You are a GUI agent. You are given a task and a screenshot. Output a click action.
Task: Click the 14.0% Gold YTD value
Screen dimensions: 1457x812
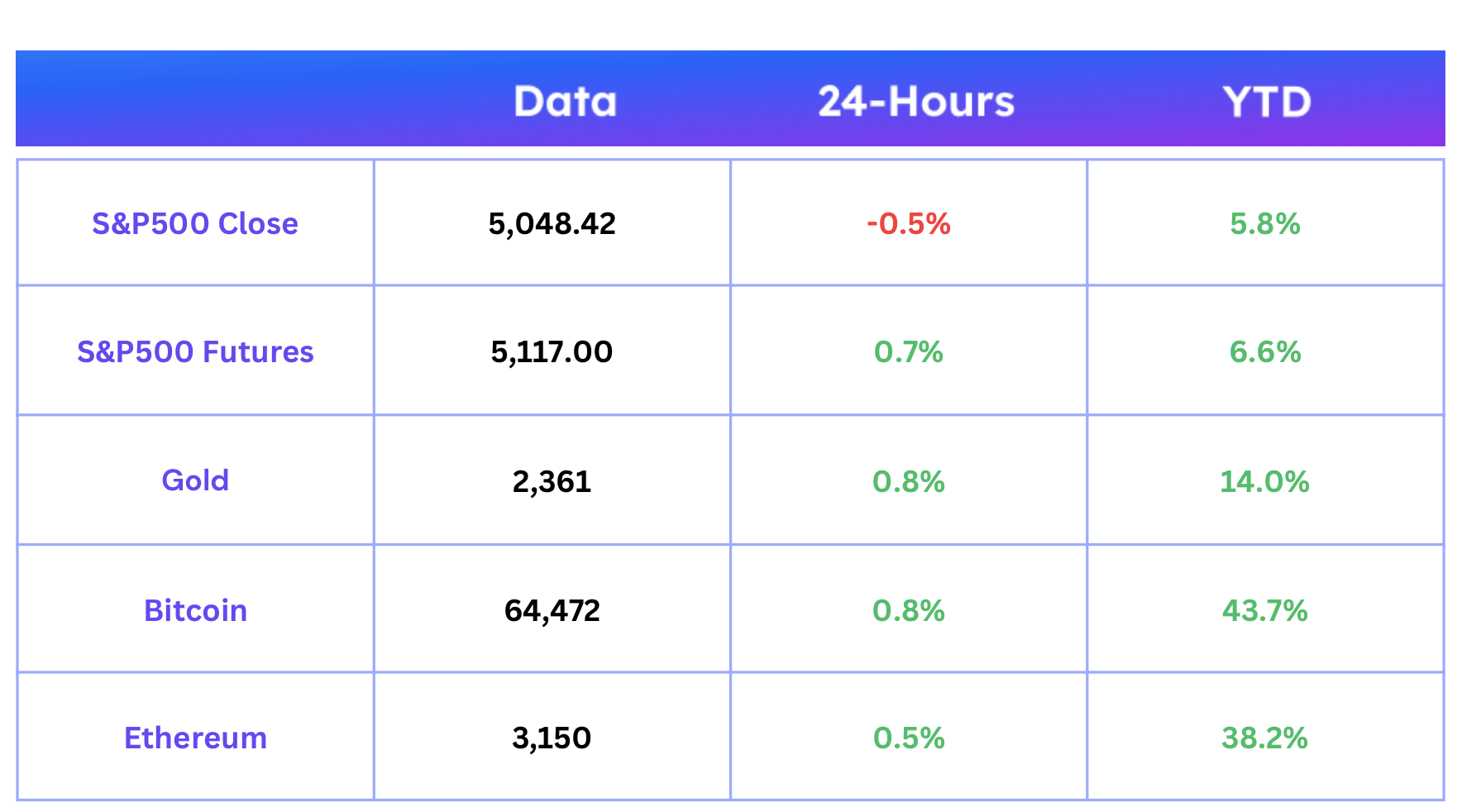click(x=1265, y=482)
